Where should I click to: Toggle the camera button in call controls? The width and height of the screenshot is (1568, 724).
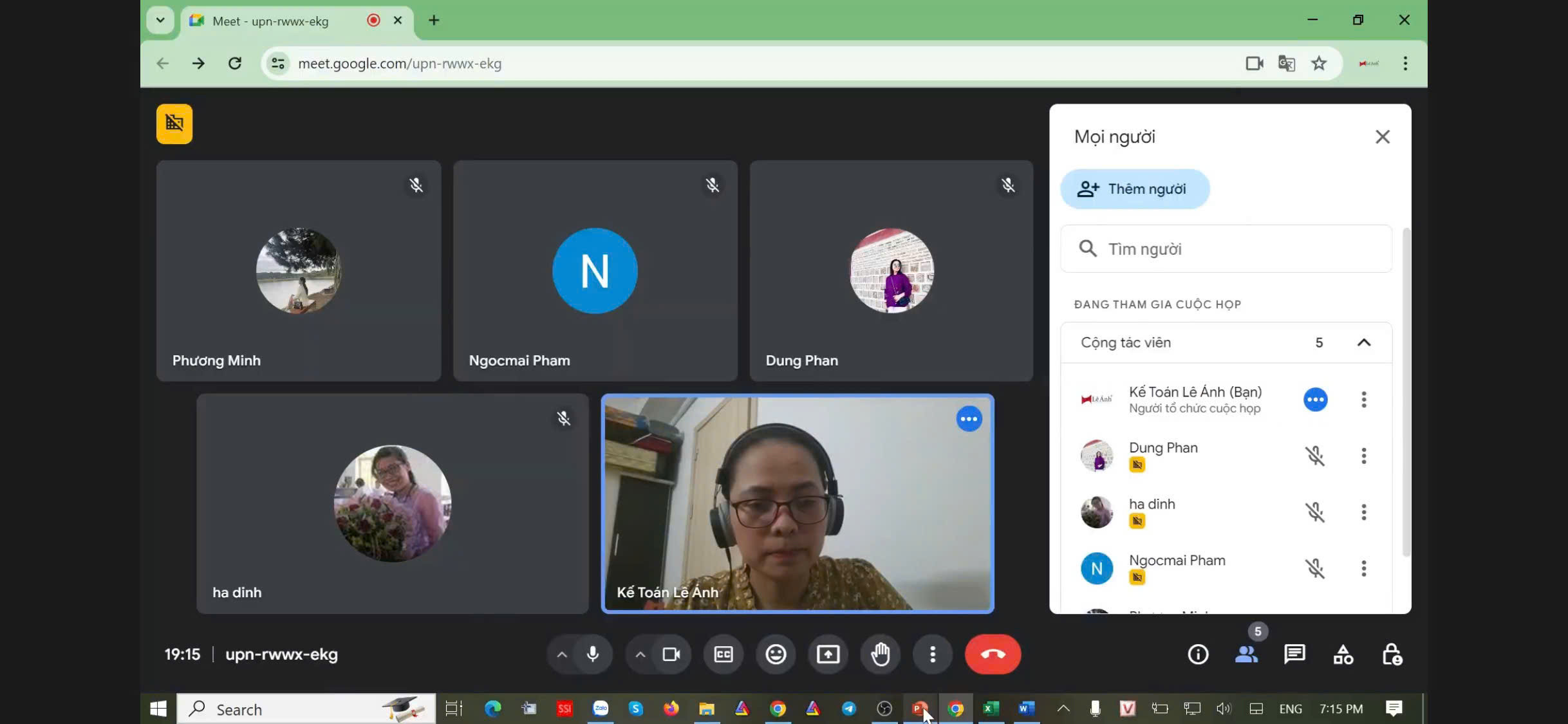coord(671,654)
